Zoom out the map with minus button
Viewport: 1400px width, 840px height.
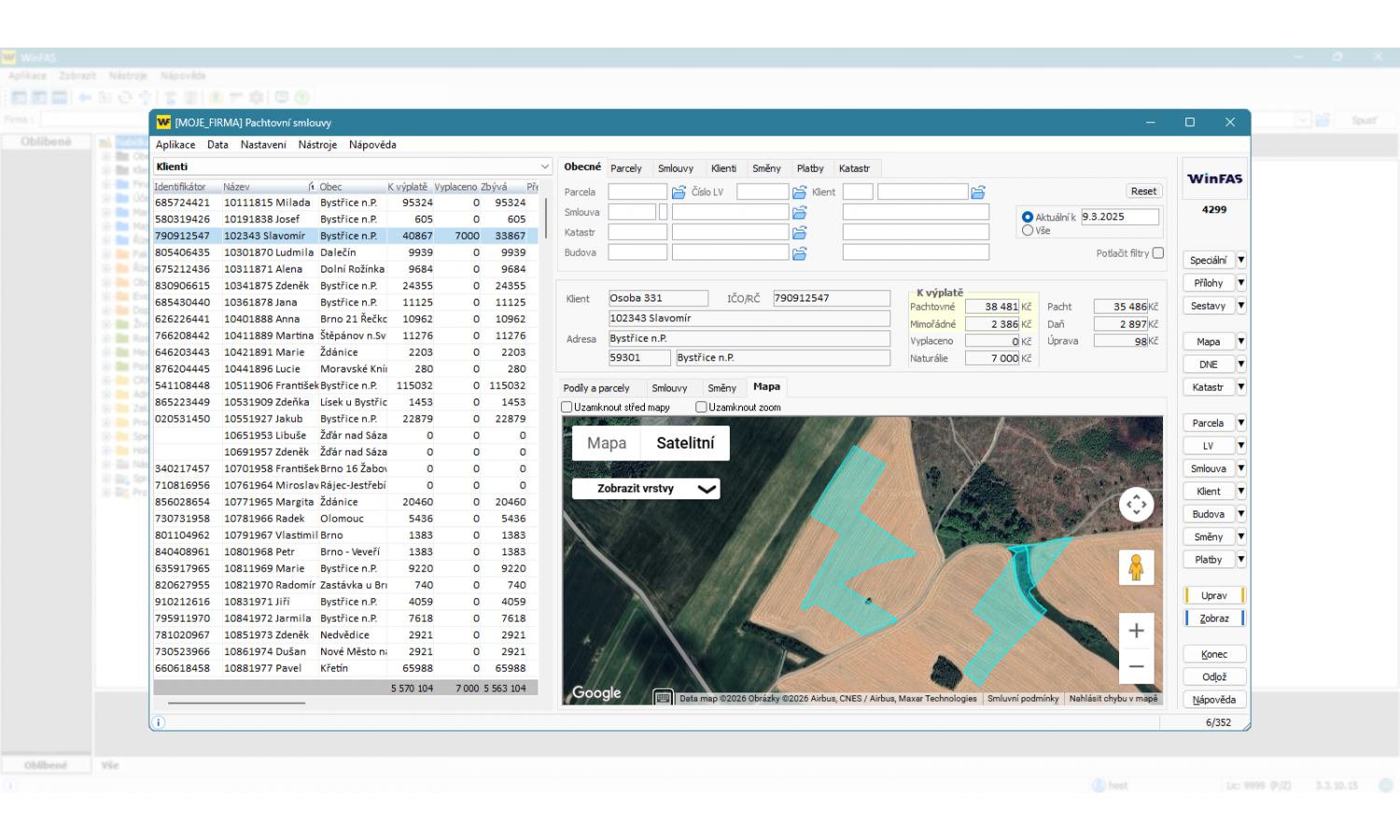pyautogui.click(x=1136, y=666)
